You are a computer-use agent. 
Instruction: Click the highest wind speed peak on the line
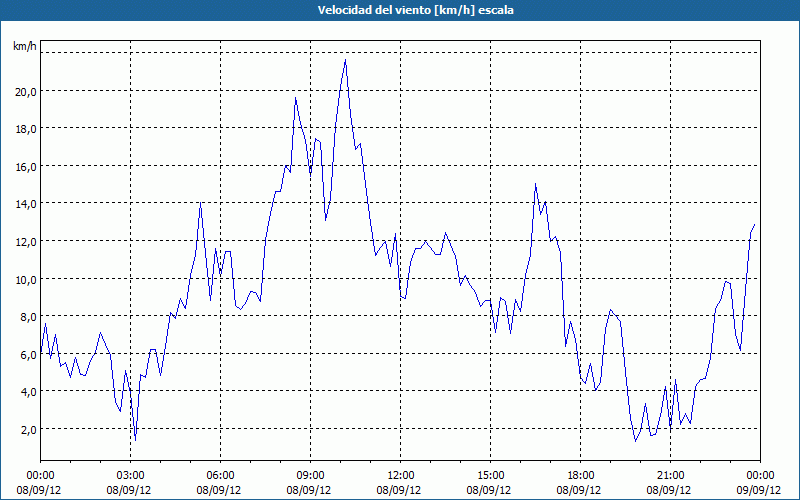pos(345,60)
